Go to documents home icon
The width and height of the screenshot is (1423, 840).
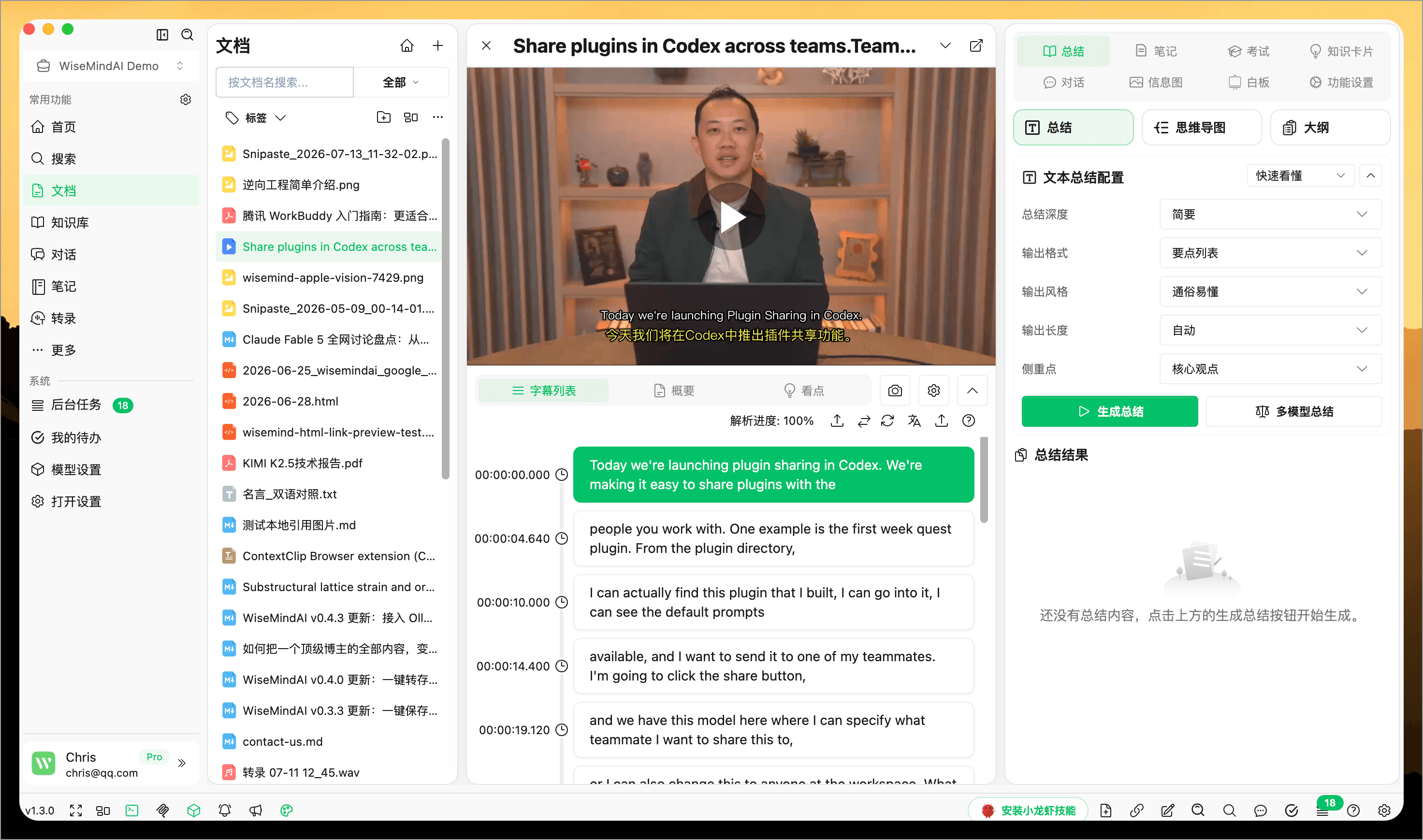[x=407, y=45]
